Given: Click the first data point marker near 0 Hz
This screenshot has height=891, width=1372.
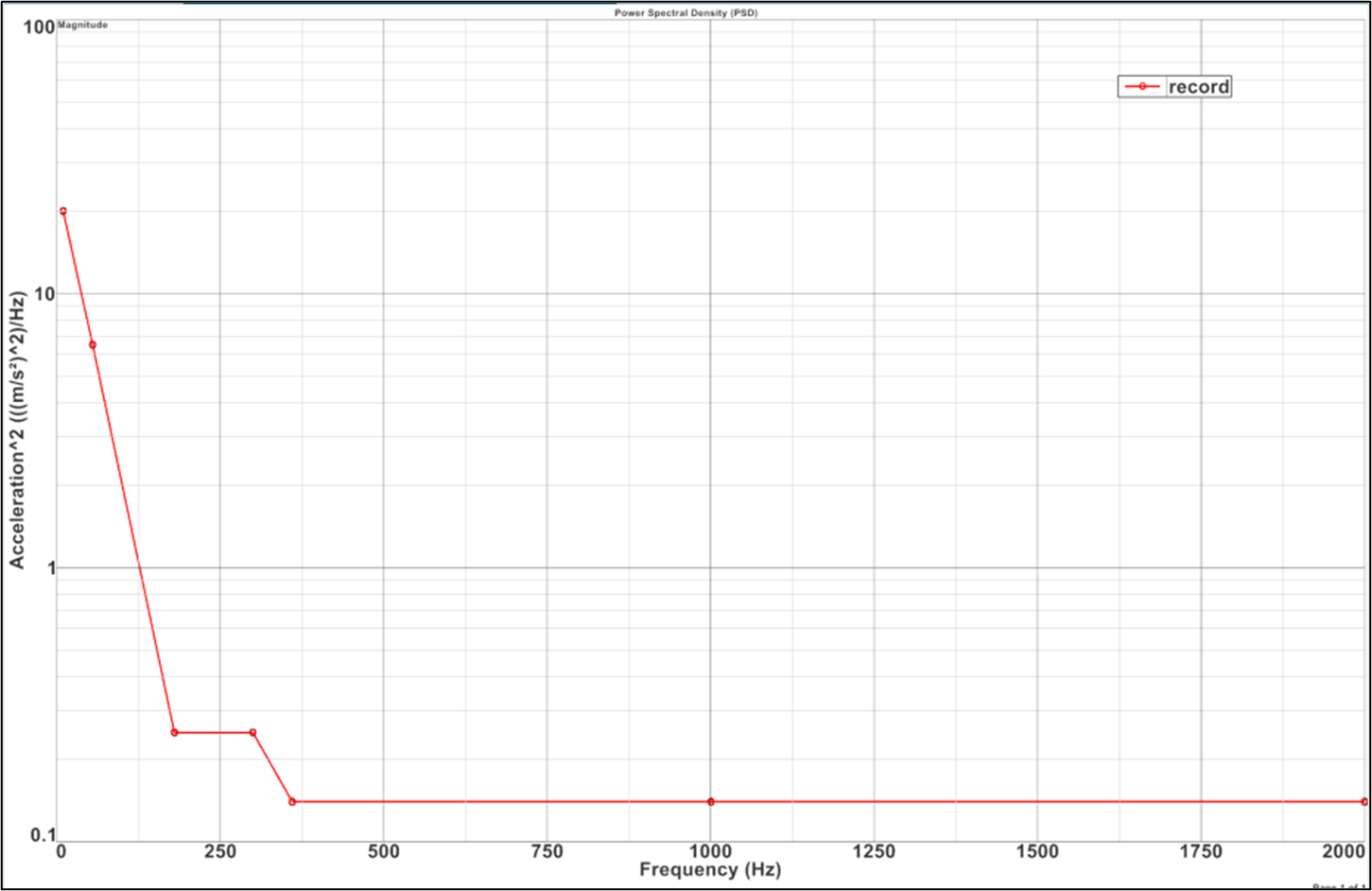Looking at the screenshot, I should [x=62, y=210].
